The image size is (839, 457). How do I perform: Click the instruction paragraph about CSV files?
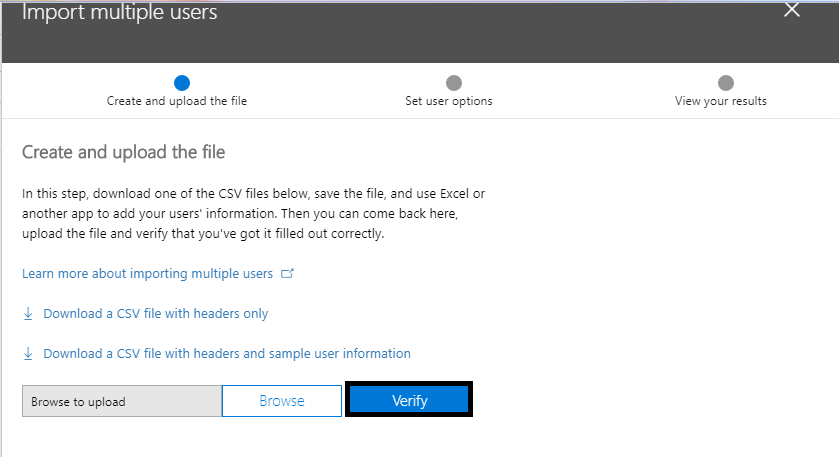pos(253,213)
